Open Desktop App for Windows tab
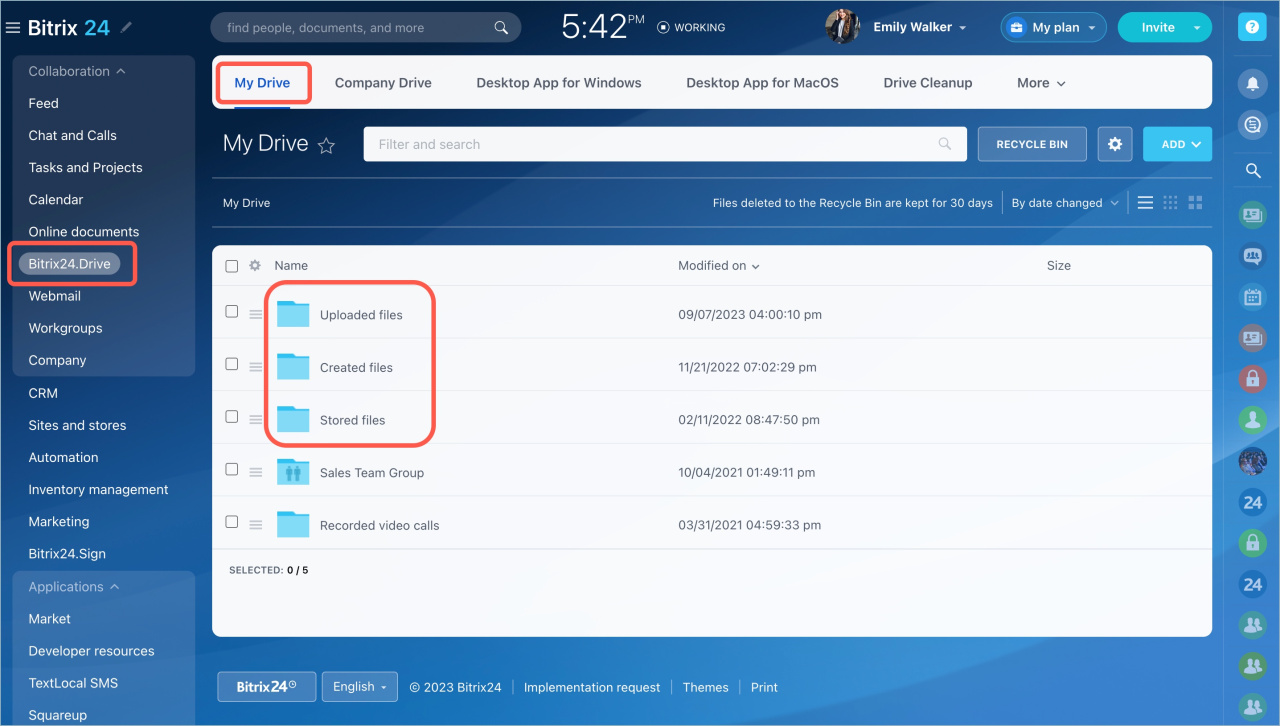1280x726 pixels. coord(559,83)
